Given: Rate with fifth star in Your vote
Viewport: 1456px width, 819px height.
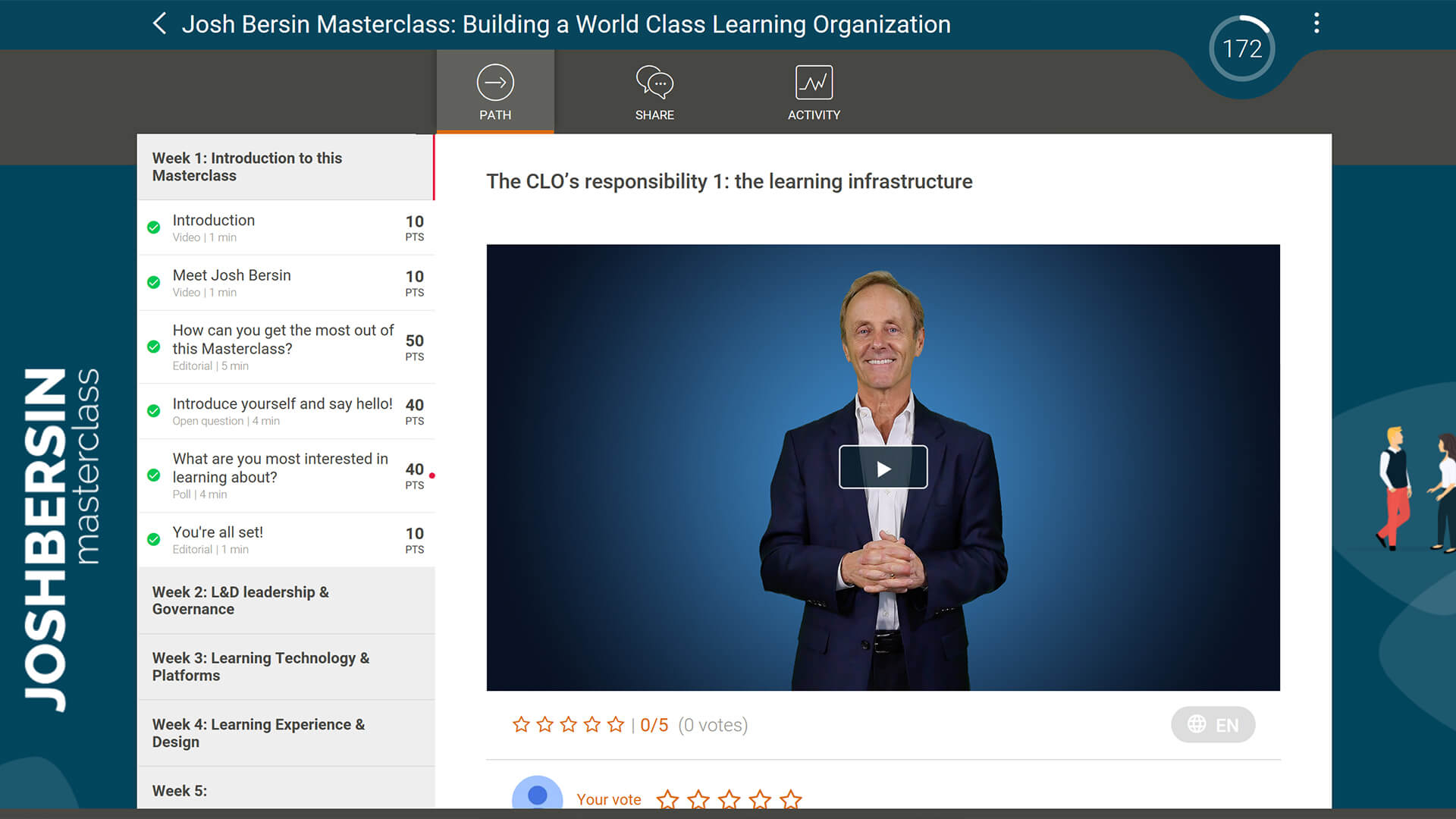Looking at the screenshot, I should pos(791,799).
